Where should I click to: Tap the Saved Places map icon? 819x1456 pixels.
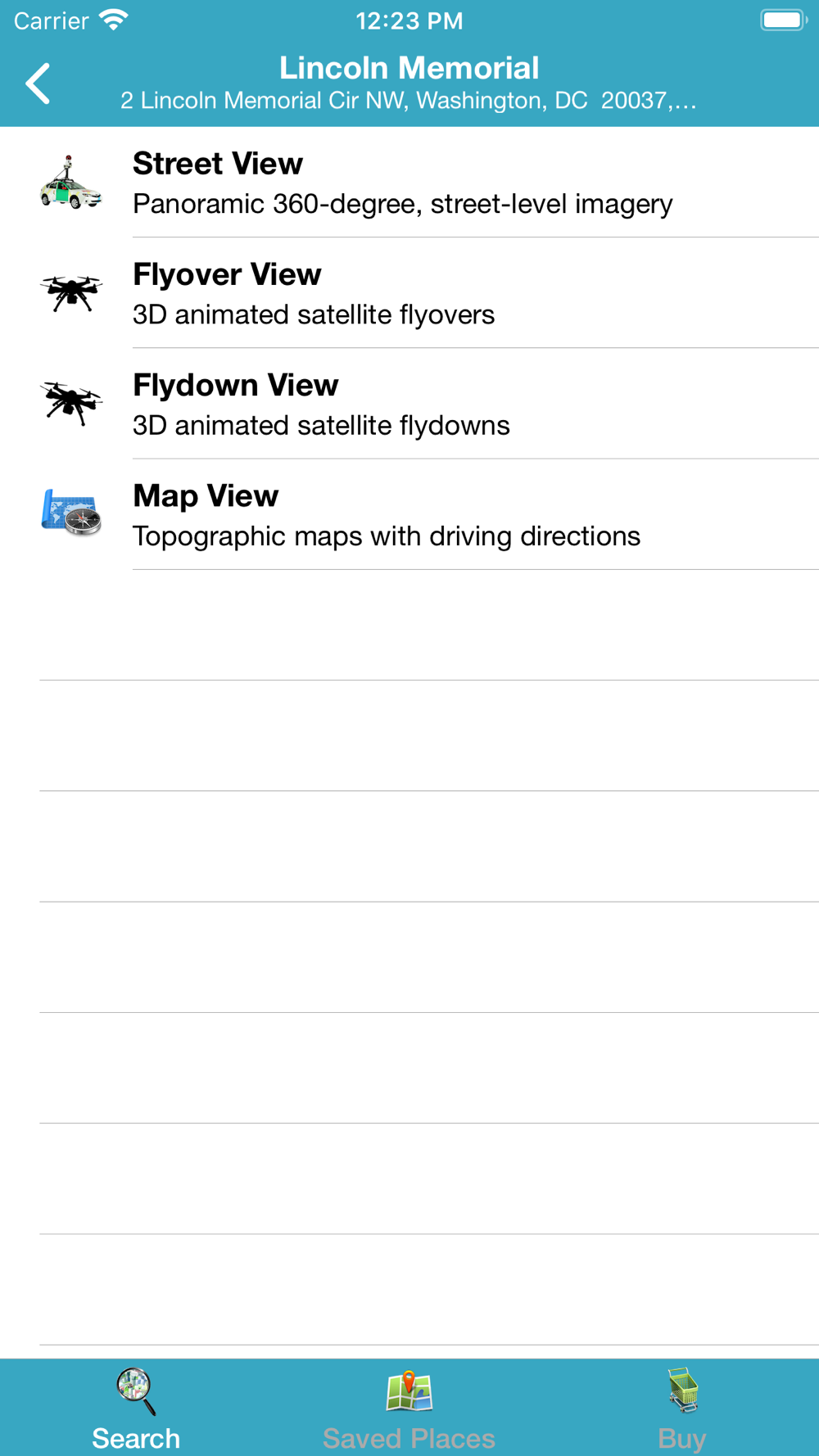409,1391
